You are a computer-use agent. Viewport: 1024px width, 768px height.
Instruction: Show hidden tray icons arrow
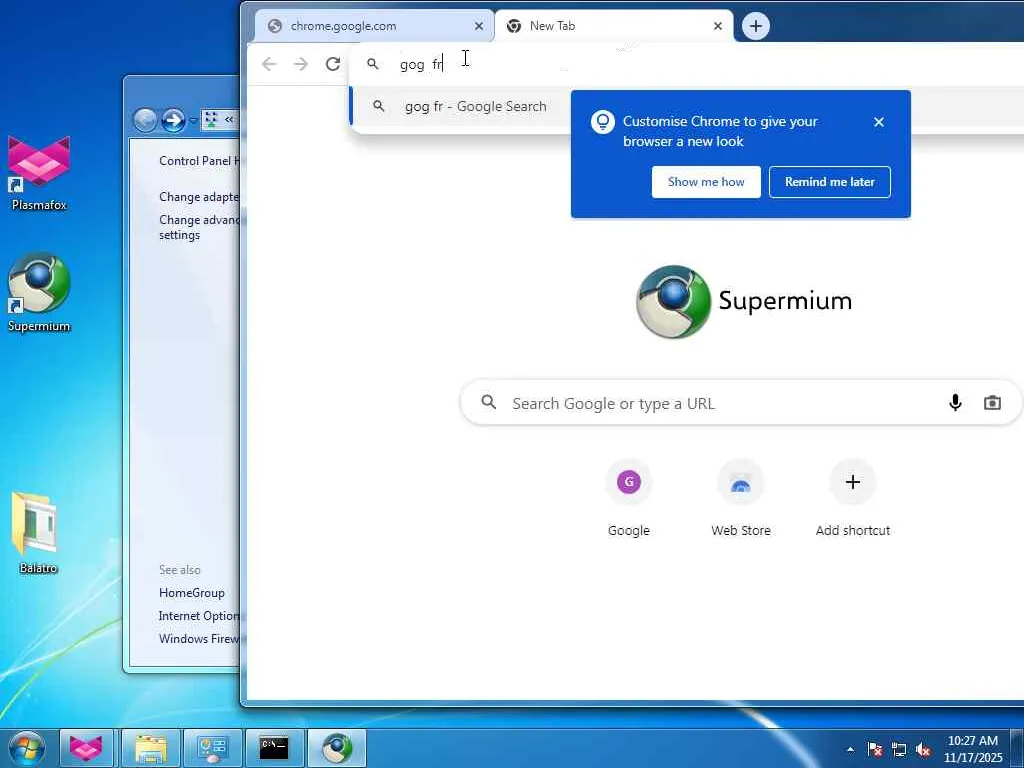[x=850, y=750]
